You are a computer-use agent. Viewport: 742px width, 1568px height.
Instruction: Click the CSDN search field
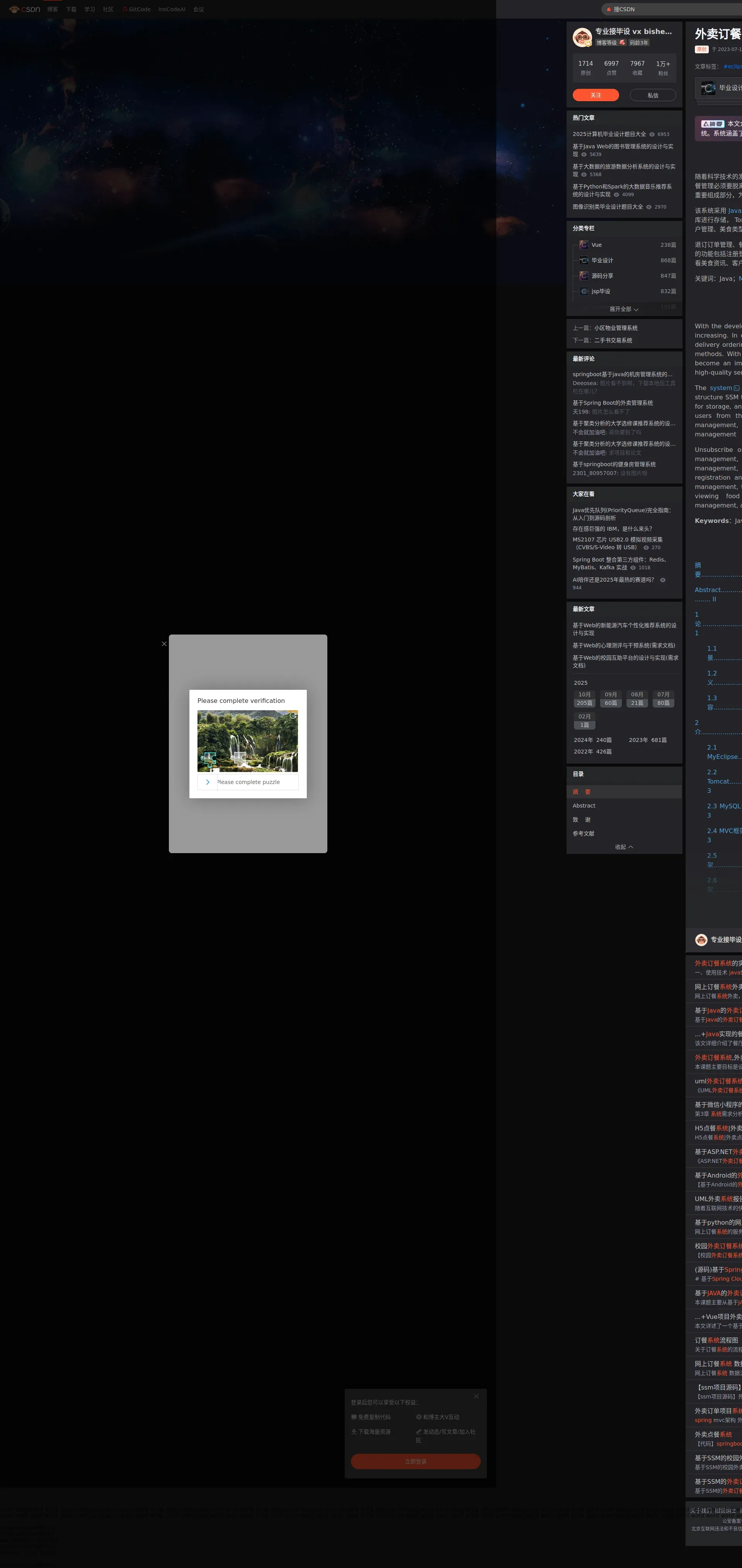pyautogui.click(x=670, y=9)
